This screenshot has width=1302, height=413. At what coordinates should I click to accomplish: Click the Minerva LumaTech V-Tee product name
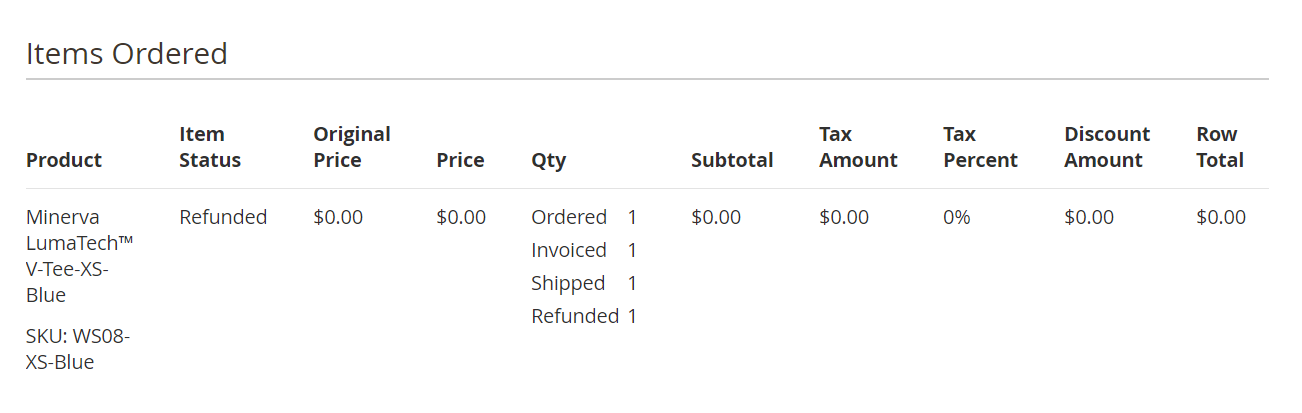pos(80,256)
